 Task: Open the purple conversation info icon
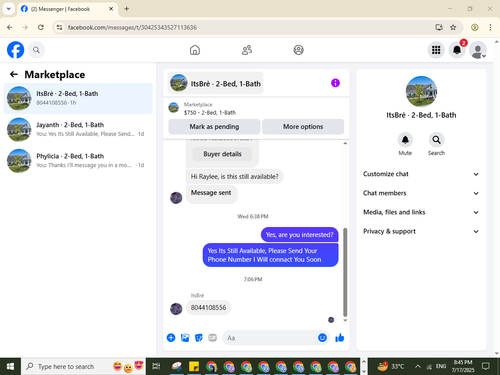pos(335,83)
